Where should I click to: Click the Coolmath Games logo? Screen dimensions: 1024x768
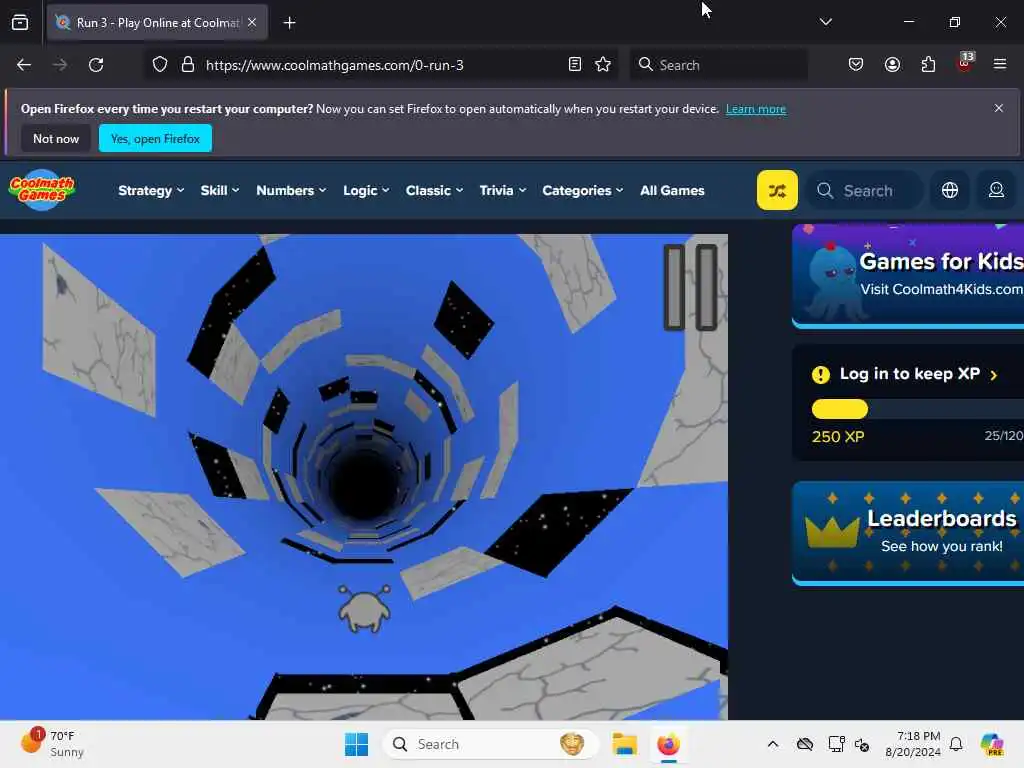point(42,190)
